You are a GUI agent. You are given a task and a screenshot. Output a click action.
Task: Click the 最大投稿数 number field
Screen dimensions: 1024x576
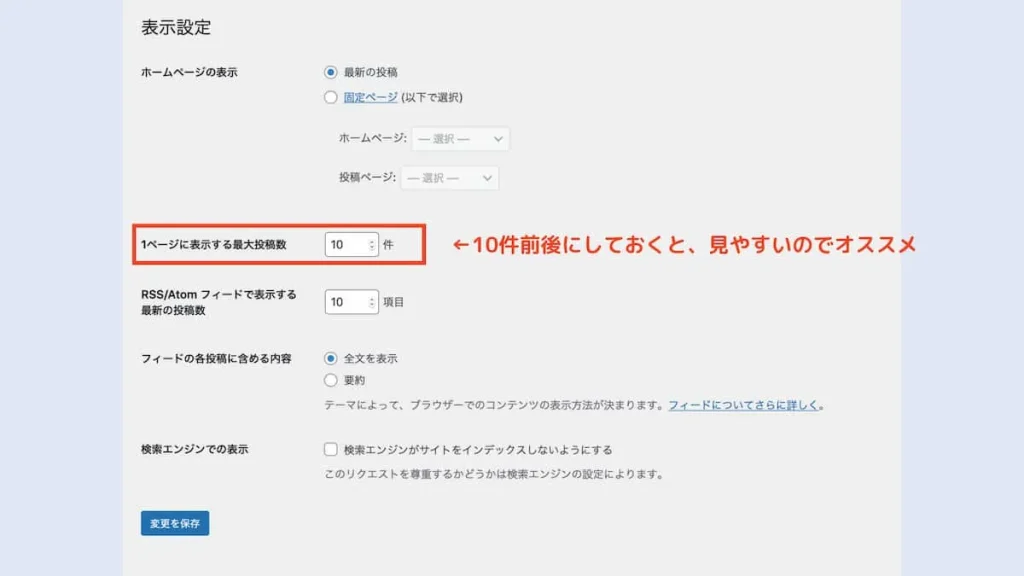tap(351, 244)
